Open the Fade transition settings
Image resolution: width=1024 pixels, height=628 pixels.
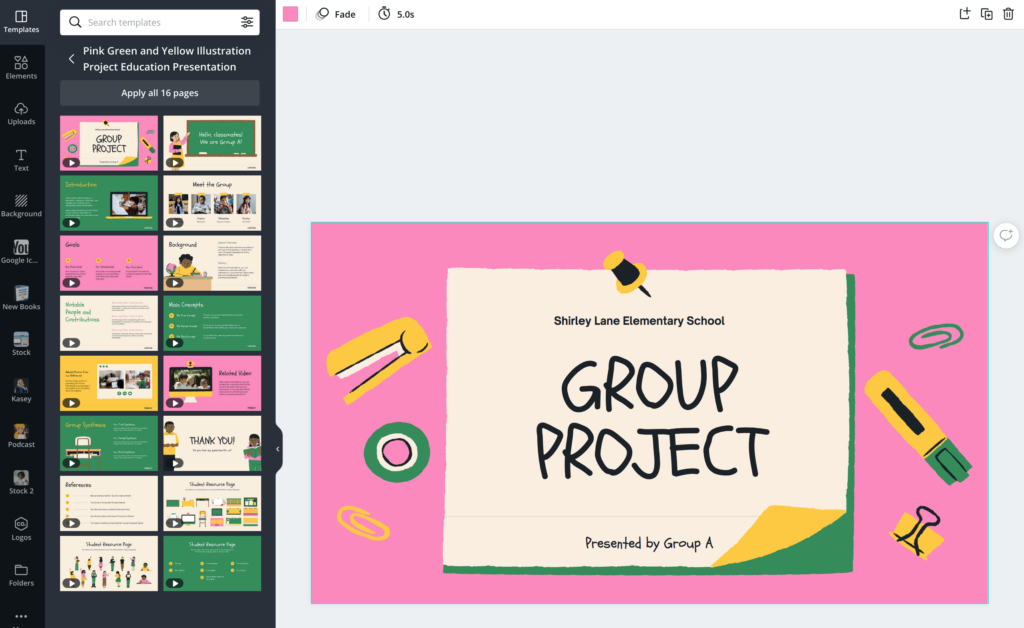point(336,14)
